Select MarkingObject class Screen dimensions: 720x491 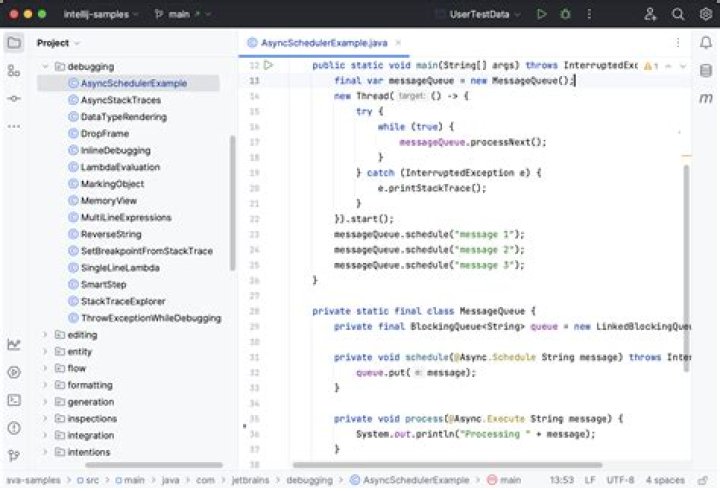coord(112,184)
